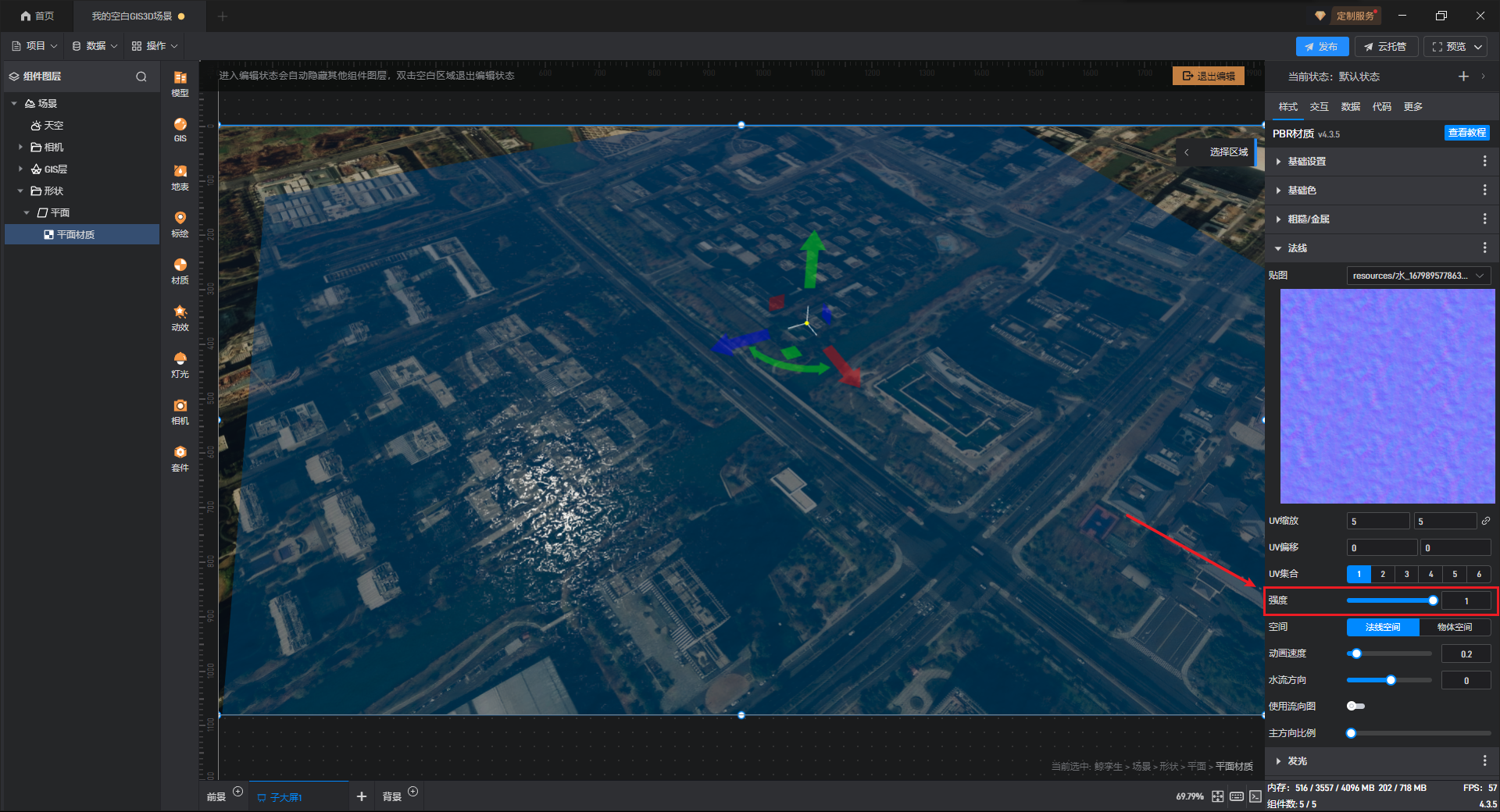This screenshot has height=812, width=1500.
Task: Toggle the 使用流向图 switch
Action: (x=1355, y=706)
